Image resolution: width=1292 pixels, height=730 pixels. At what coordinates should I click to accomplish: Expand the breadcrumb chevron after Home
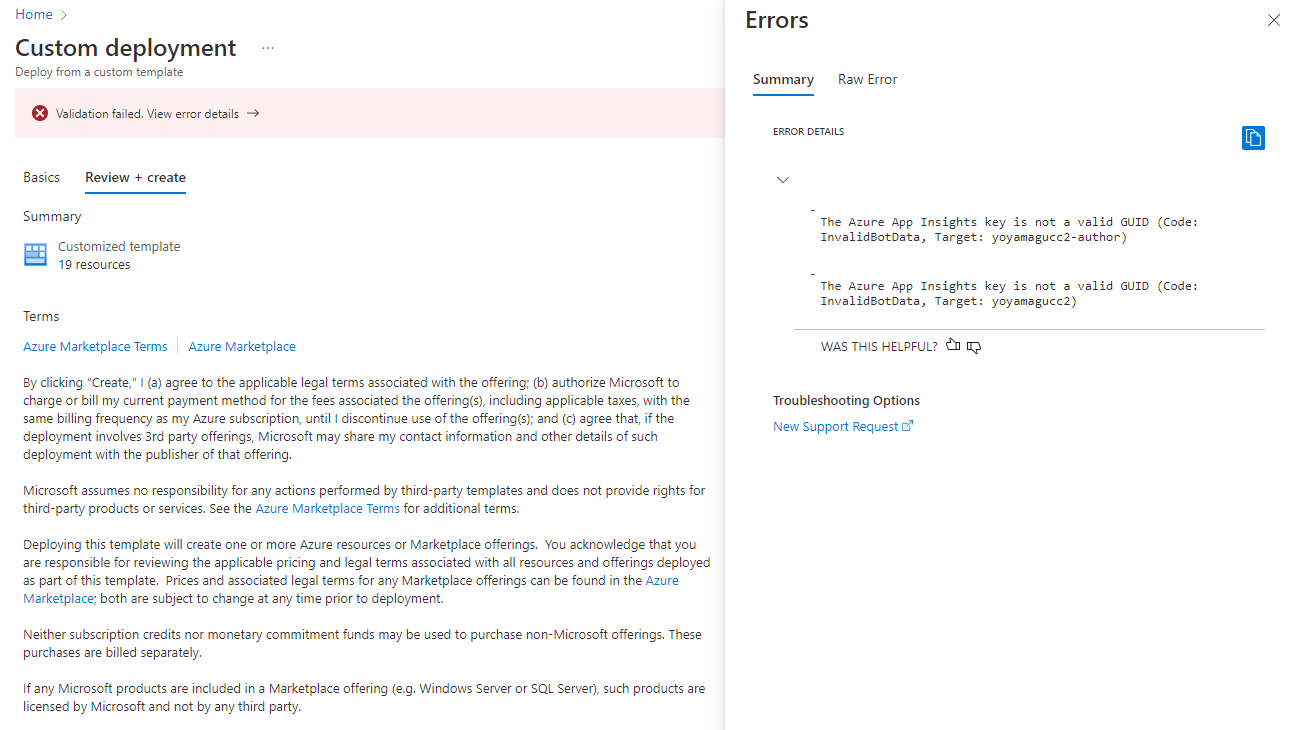62,14
